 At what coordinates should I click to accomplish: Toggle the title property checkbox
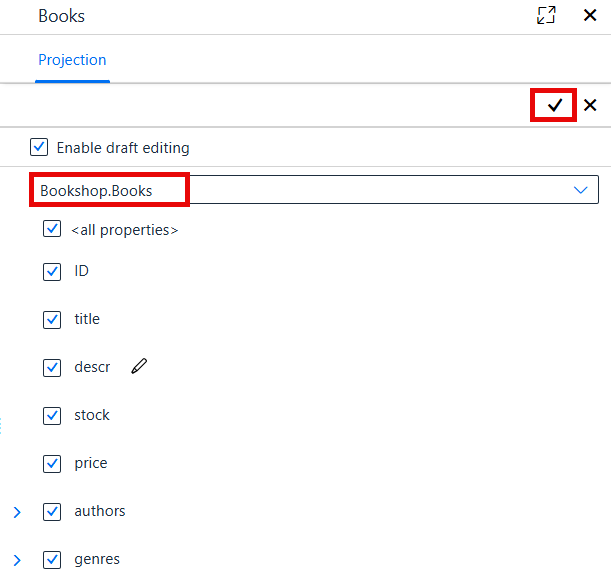[52, 320]
